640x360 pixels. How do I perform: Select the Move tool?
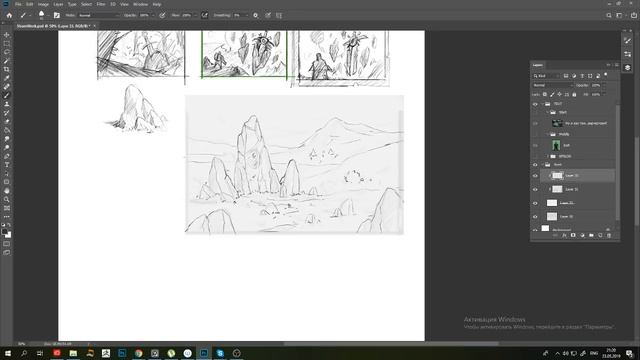(x=7, y=35)
